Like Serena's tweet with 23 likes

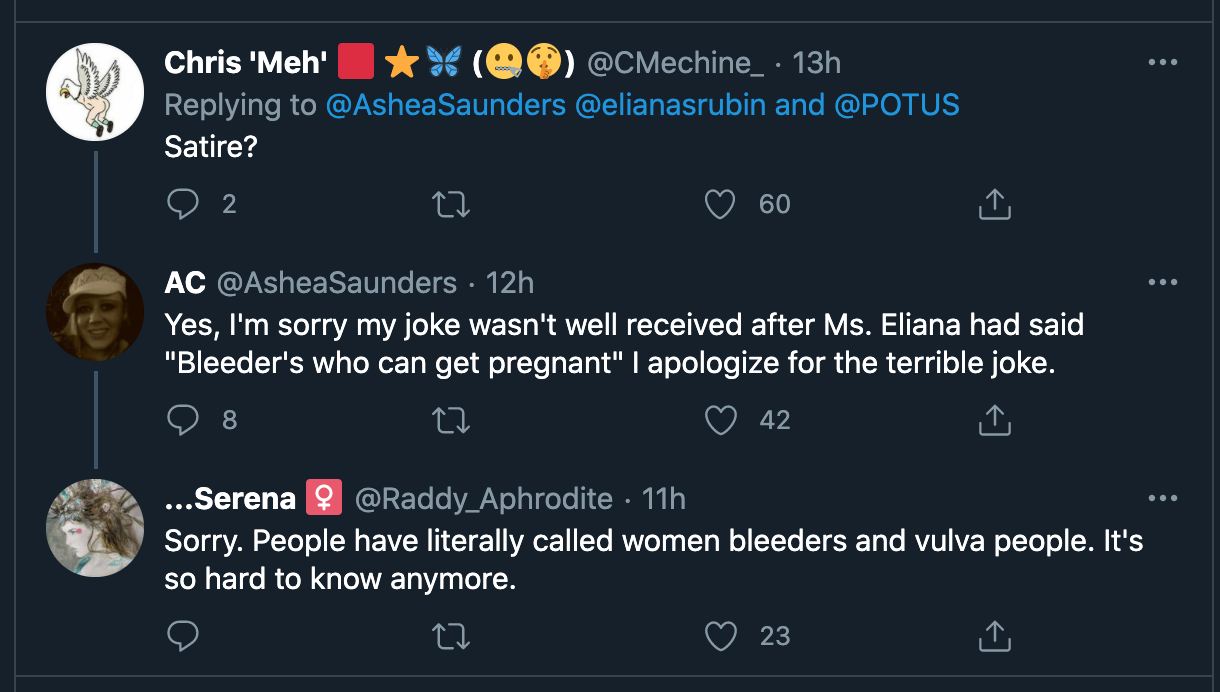720,636
